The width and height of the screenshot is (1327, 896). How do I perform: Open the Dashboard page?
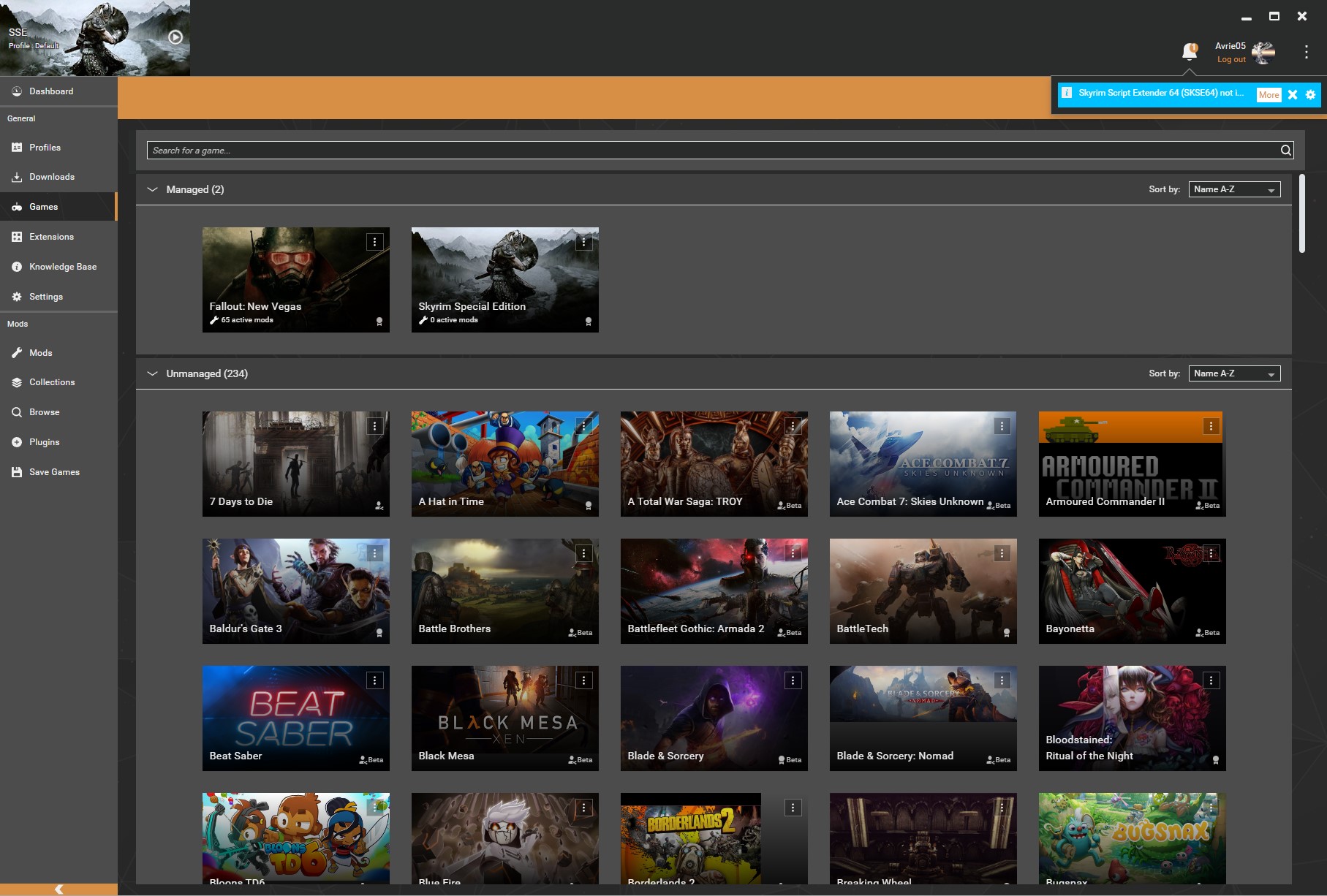pyautogui.click(x=58, y=91)
